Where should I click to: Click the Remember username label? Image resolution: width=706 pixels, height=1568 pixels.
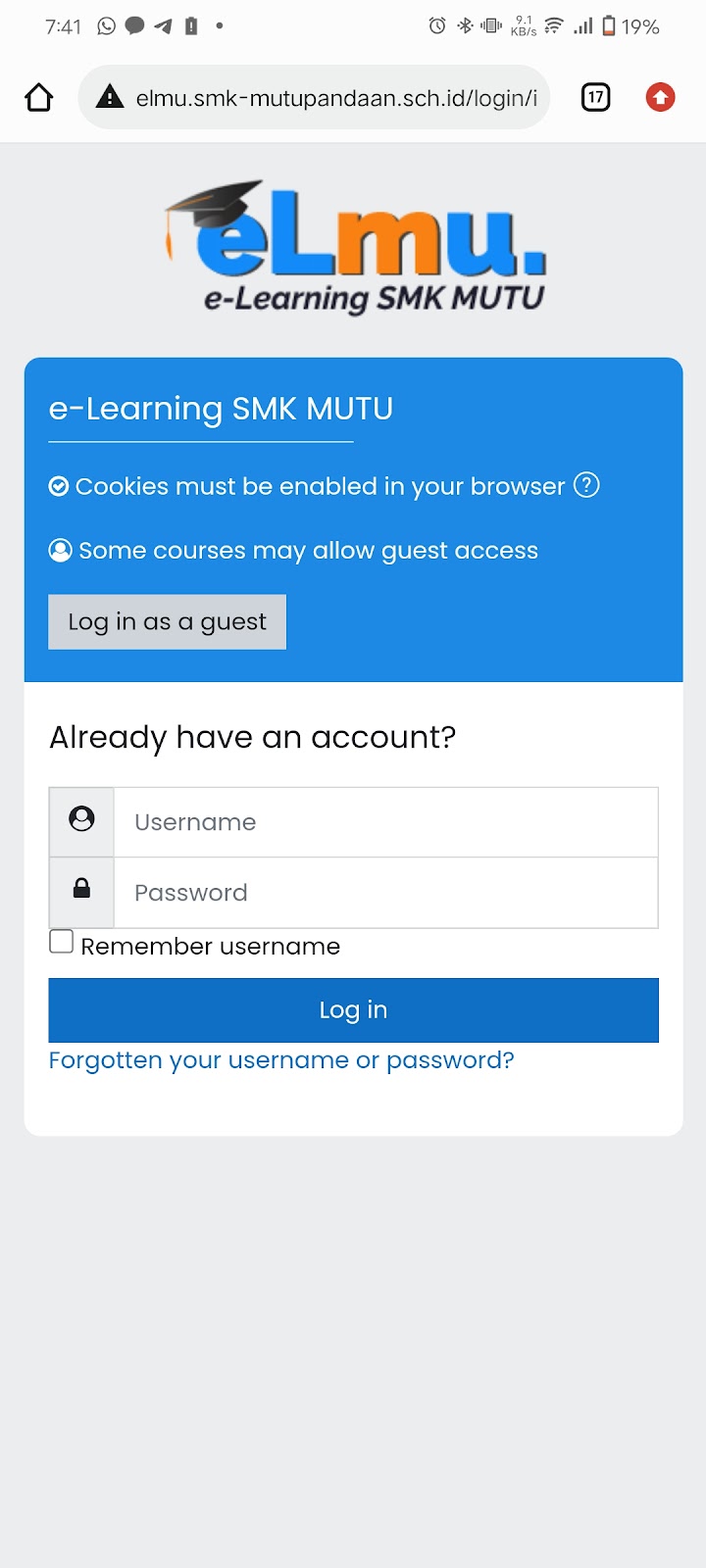(x=211, y=947)
